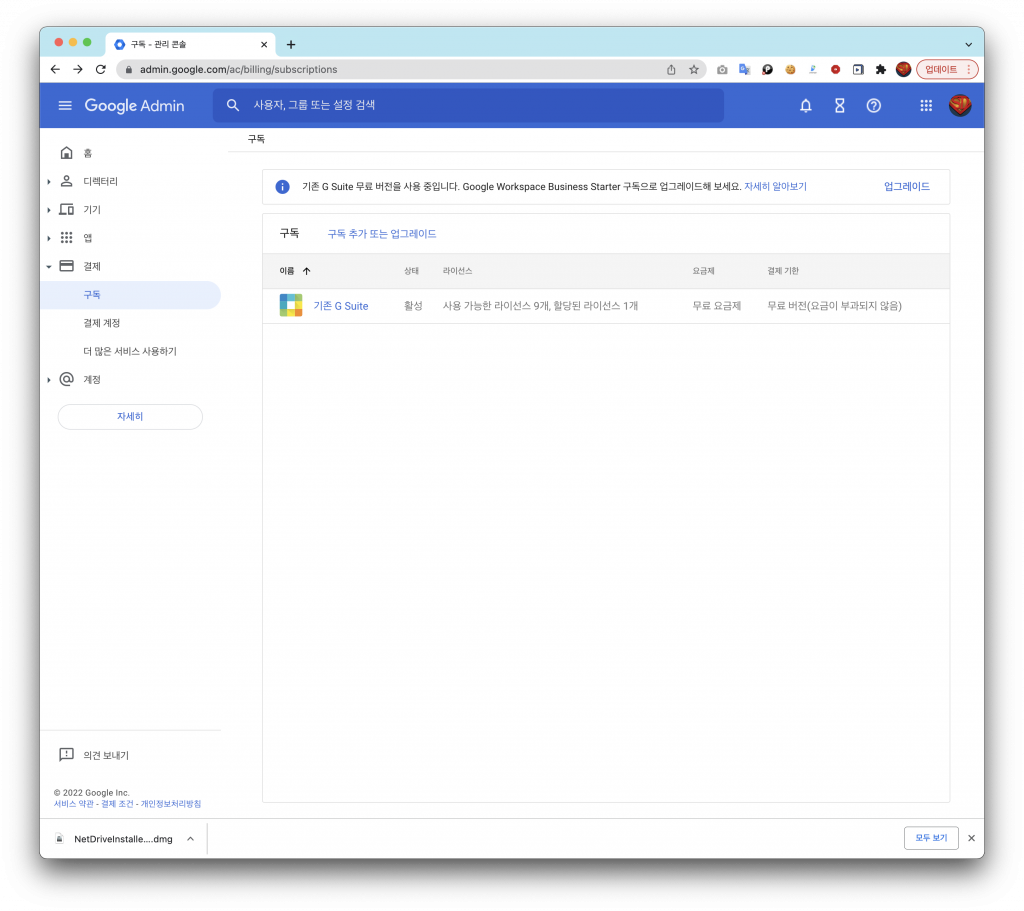
Task: Open the help question mark icon
Action: (873, 106)
